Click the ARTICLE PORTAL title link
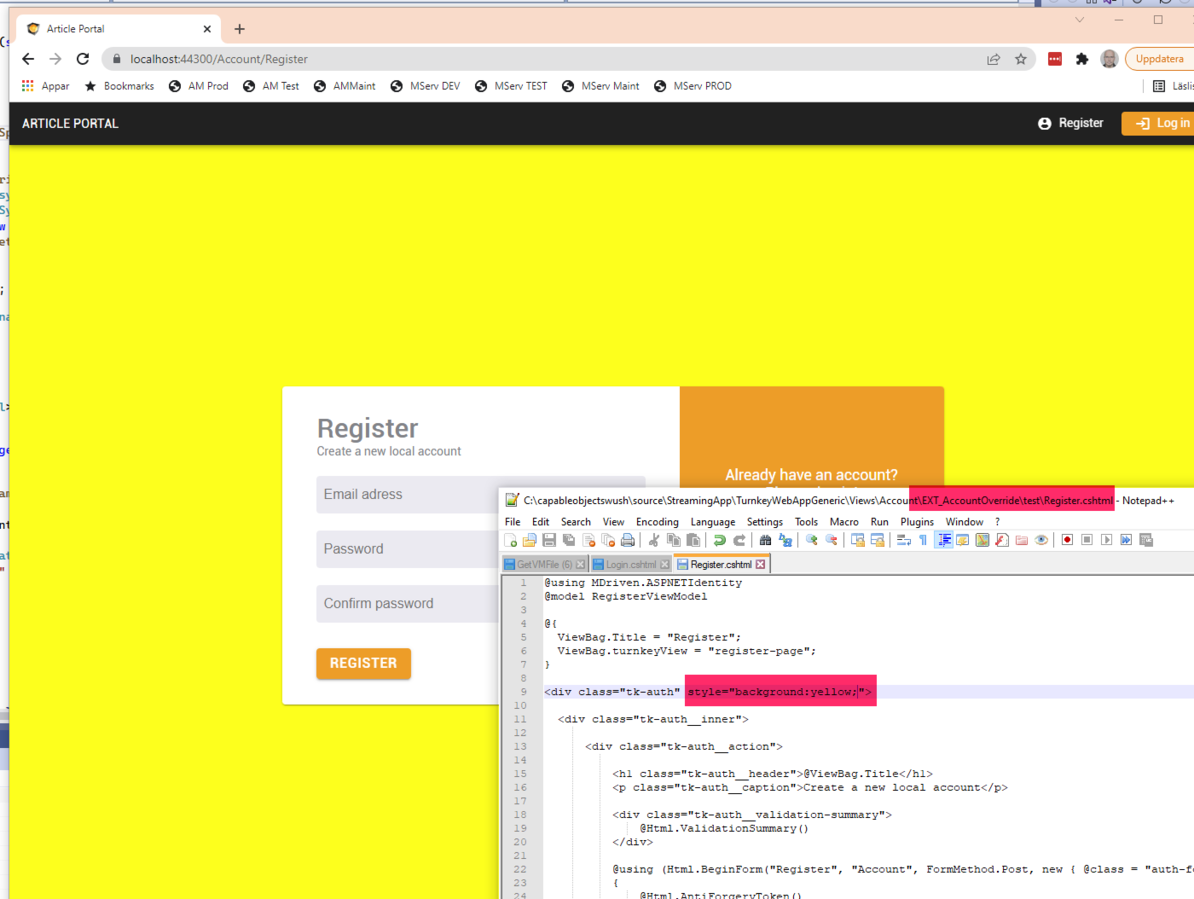The width and height of the screenshot is (1194, 899). coord(70,123)
